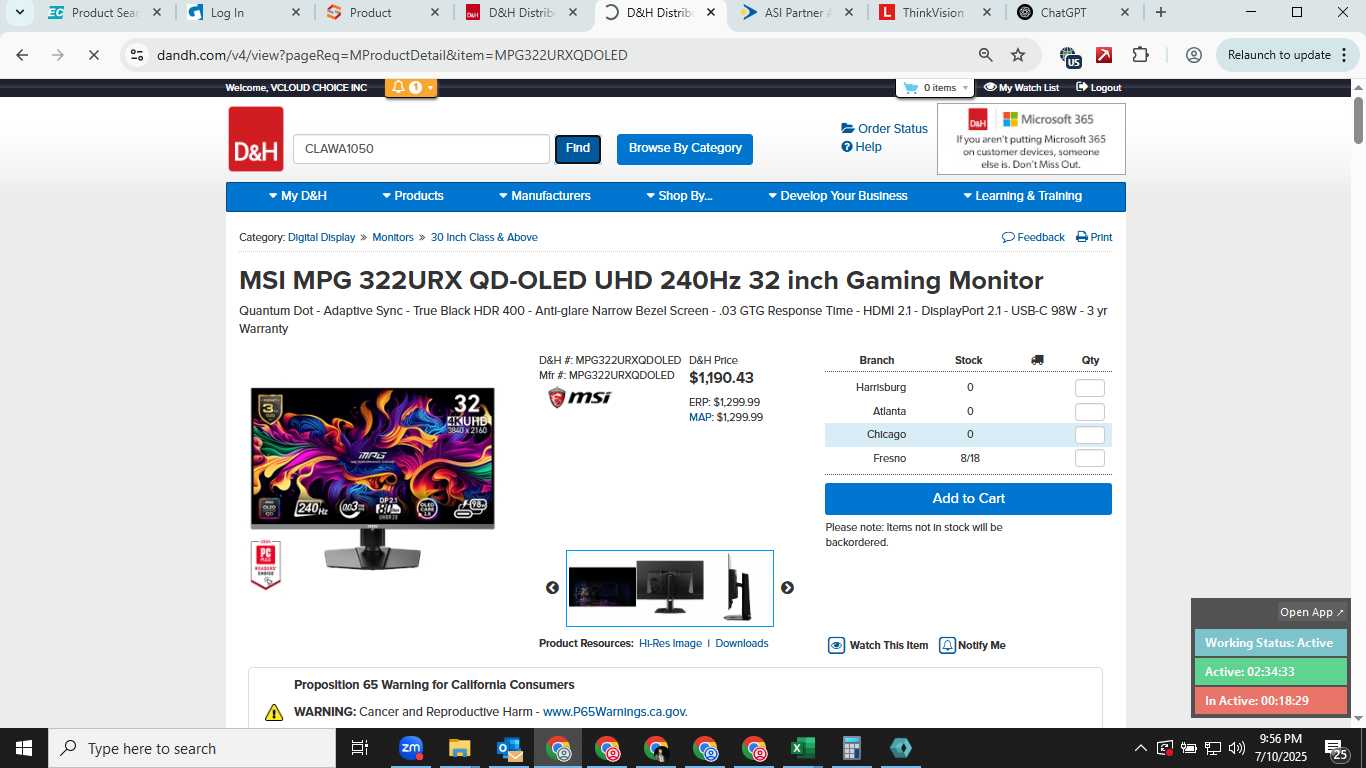Expand the My D&H menu
Image resolution: width=1366 pixels, height=768 pixels.
tap(298, 196)
